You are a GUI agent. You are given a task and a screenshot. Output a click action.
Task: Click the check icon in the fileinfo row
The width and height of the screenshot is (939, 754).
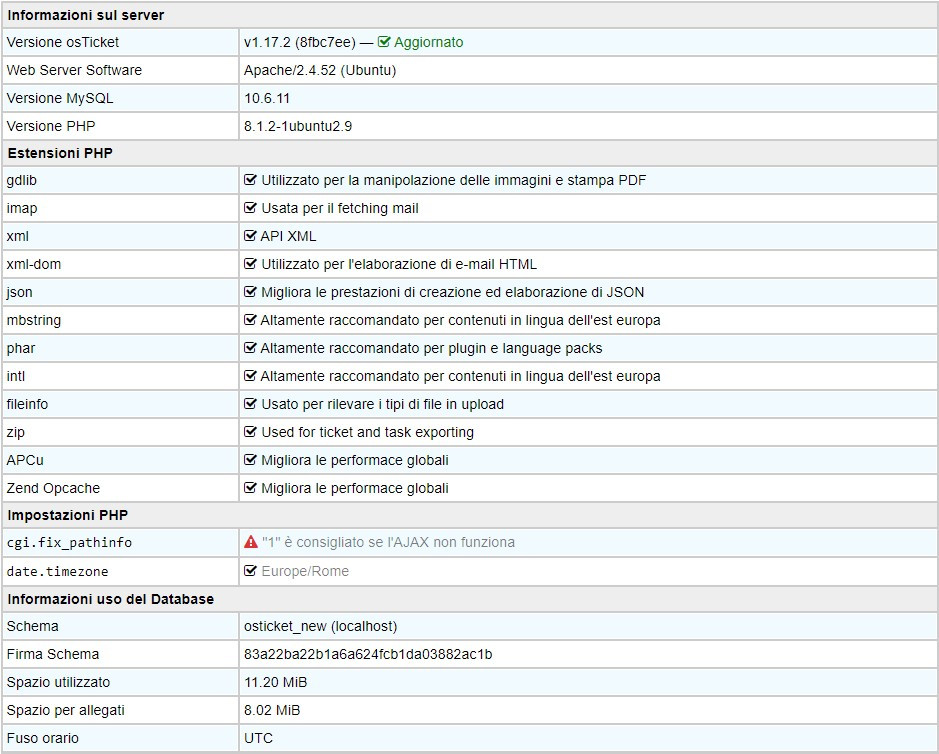(251, 404)
